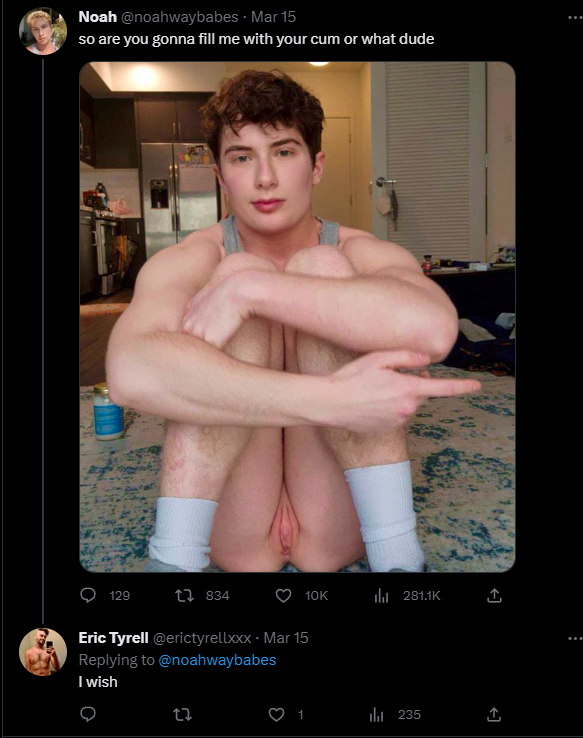Share Noah's tweet using the upload icon

pyautogui.click(x=494, y=595)
